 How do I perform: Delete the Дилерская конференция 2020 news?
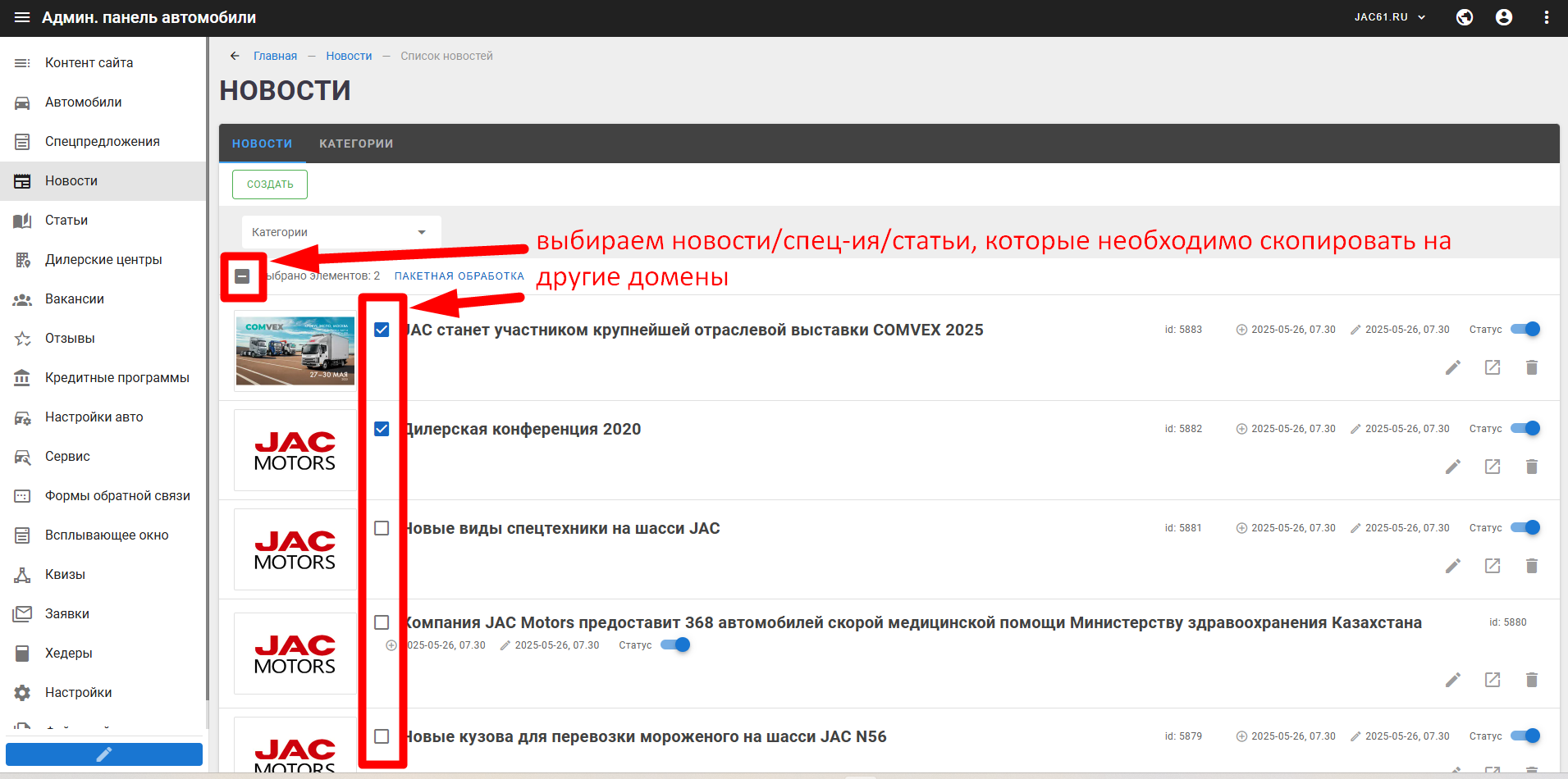point(1532,467)
